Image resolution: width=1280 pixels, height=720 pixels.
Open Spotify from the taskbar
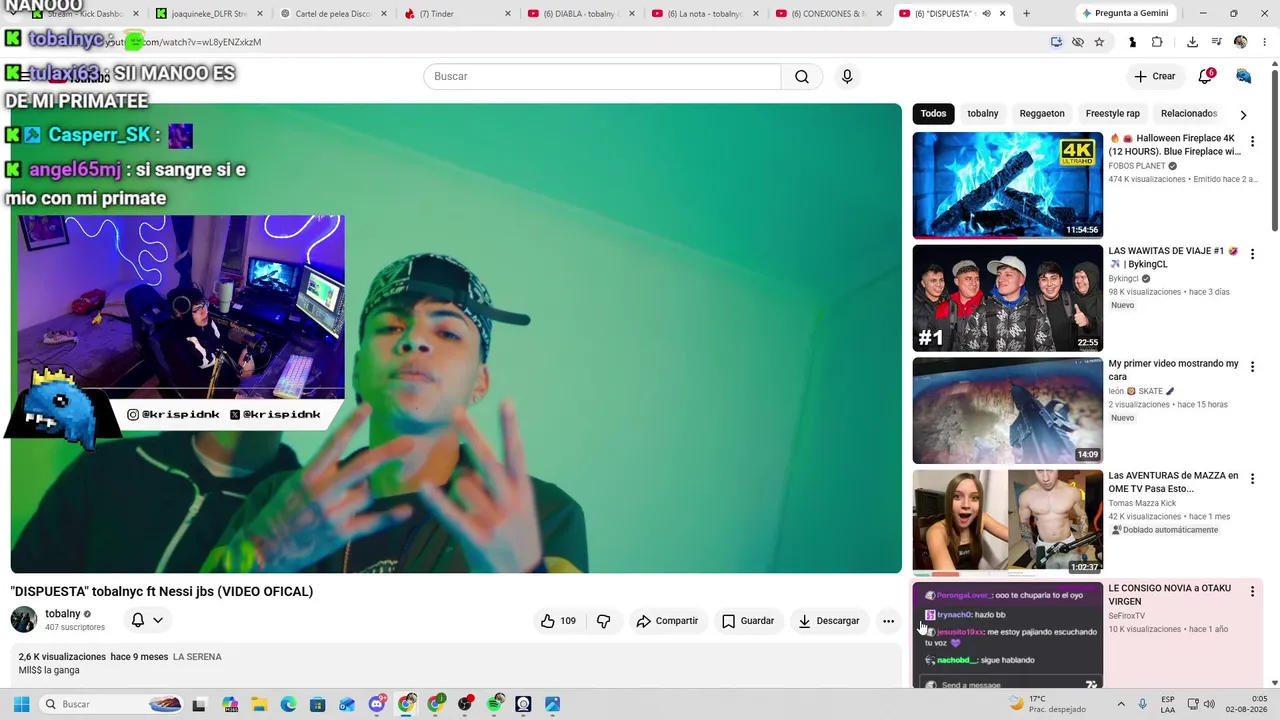(x=494, y=704)
